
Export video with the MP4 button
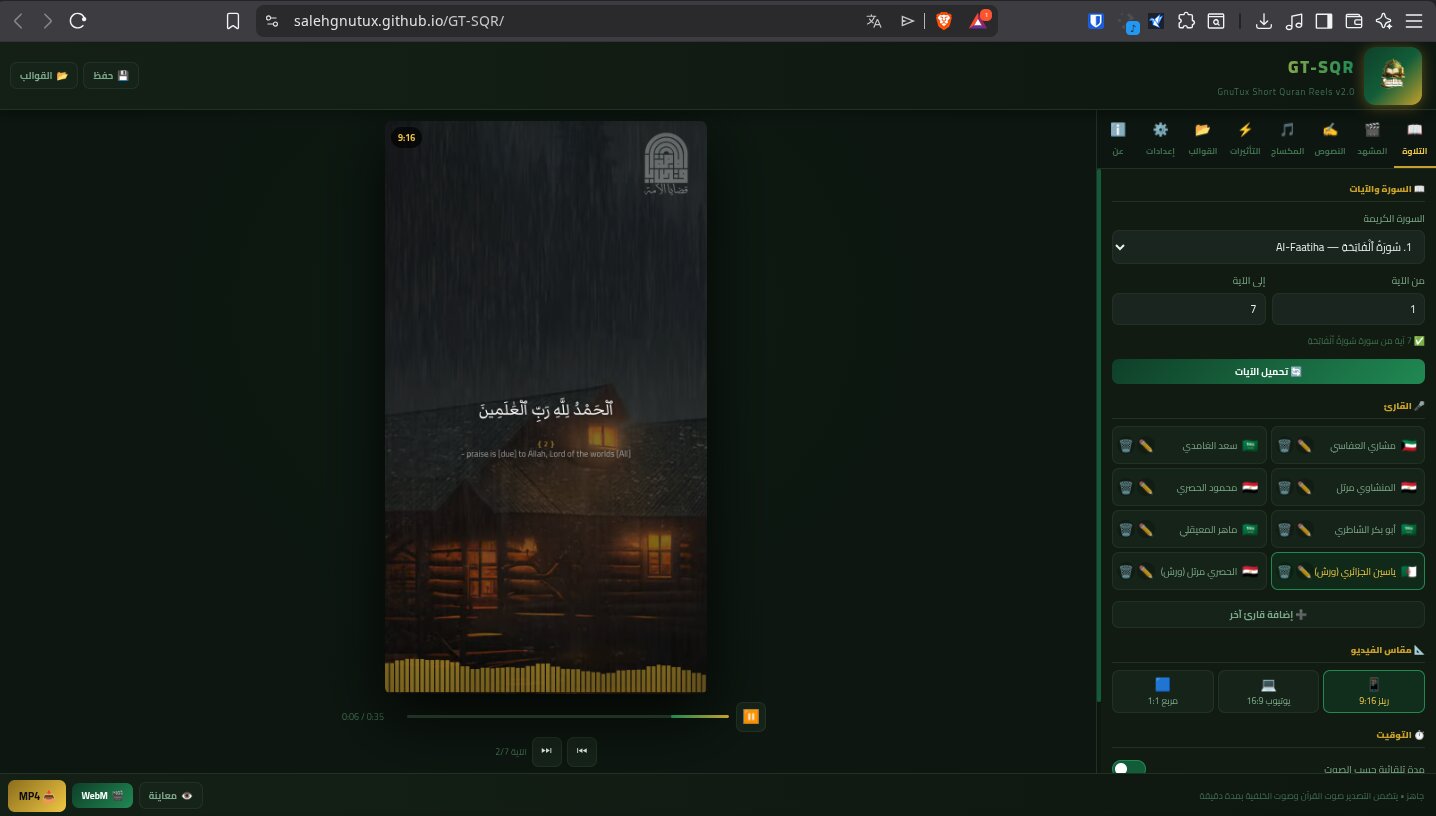pos(36,796)
